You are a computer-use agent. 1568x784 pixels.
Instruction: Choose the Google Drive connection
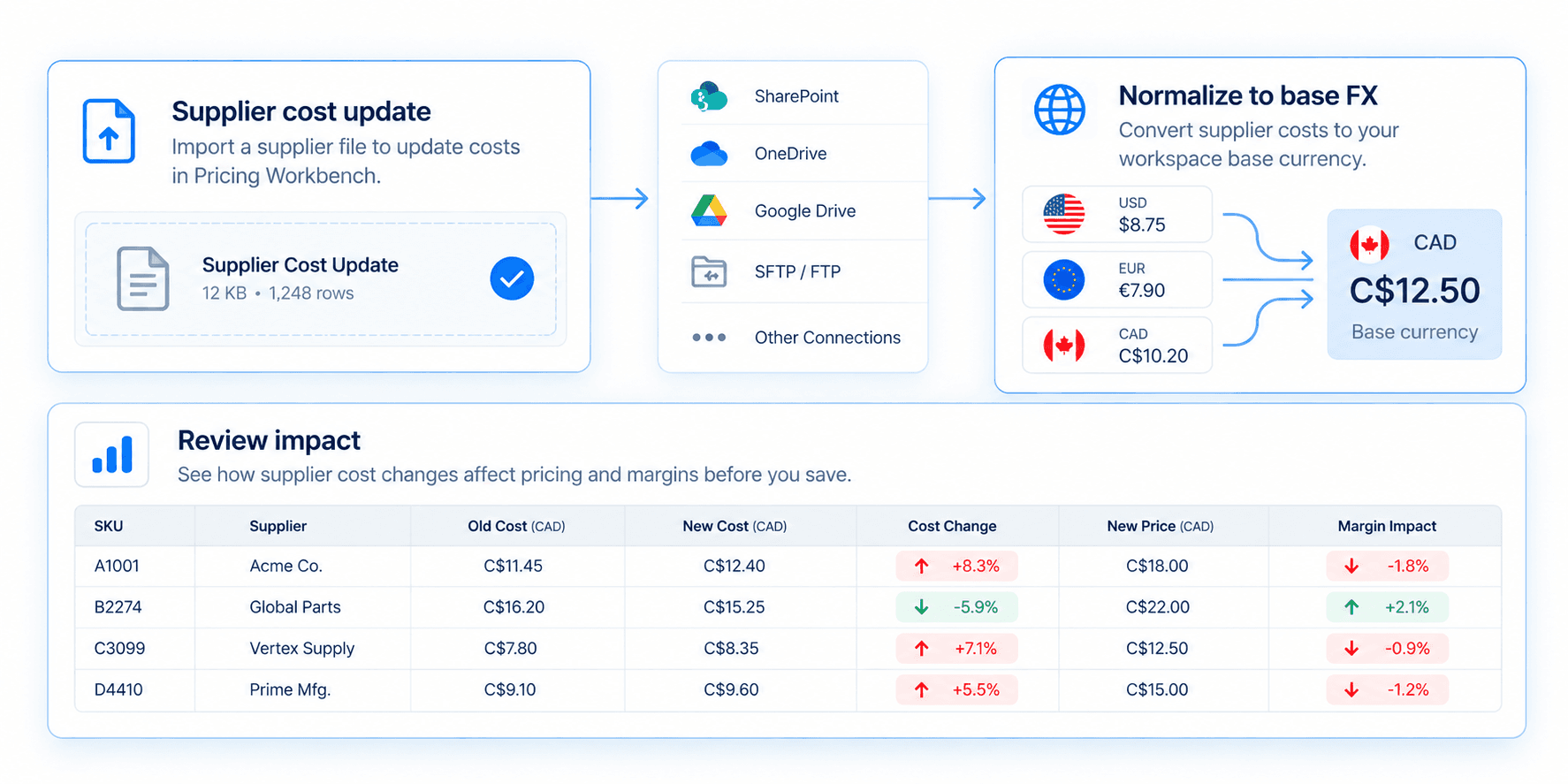804,211
